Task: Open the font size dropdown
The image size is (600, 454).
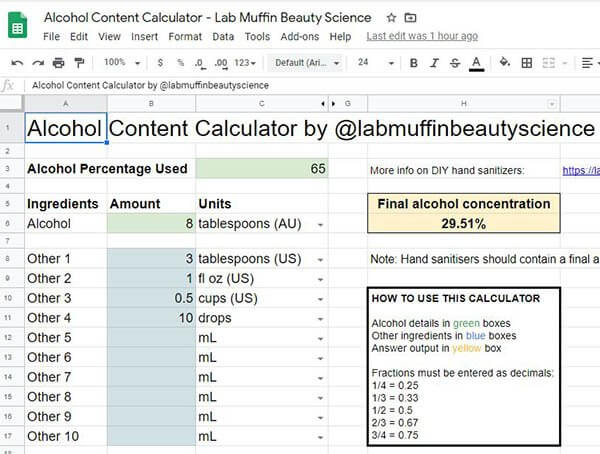Action: point(375,62)
